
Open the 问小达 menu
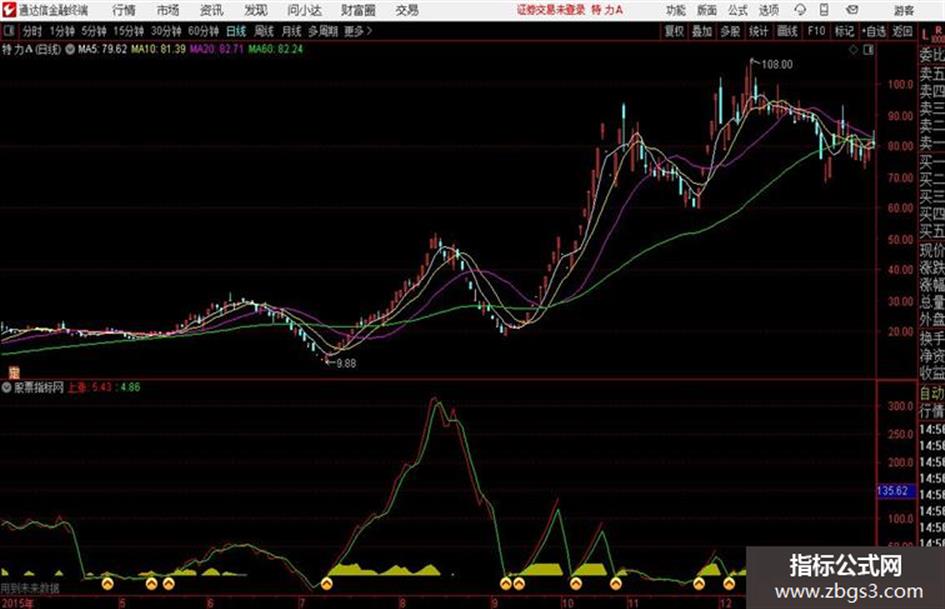pos(304,10)
